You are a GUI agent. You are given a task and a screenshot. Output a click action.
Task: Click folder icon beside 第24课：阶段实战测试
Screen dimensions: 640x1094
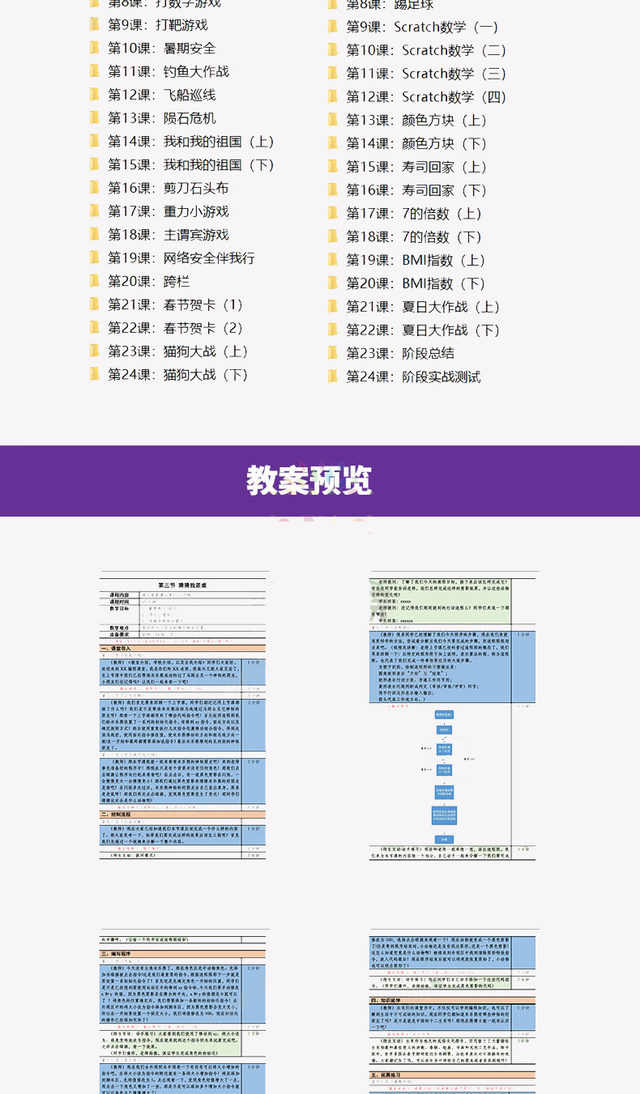[333, 377]
